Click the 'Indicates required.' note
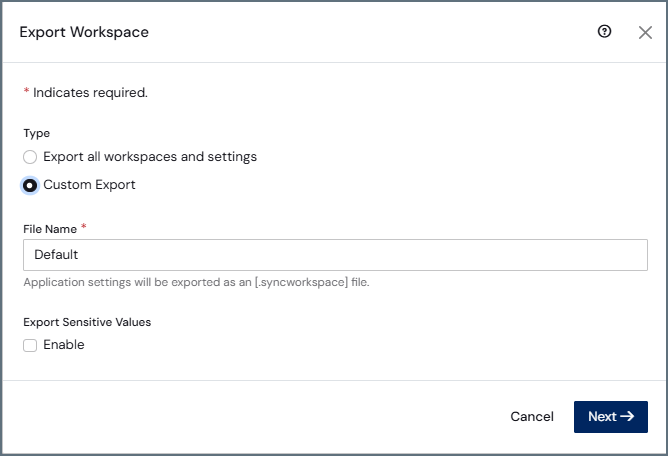668x456 pixels. point(90,92)
